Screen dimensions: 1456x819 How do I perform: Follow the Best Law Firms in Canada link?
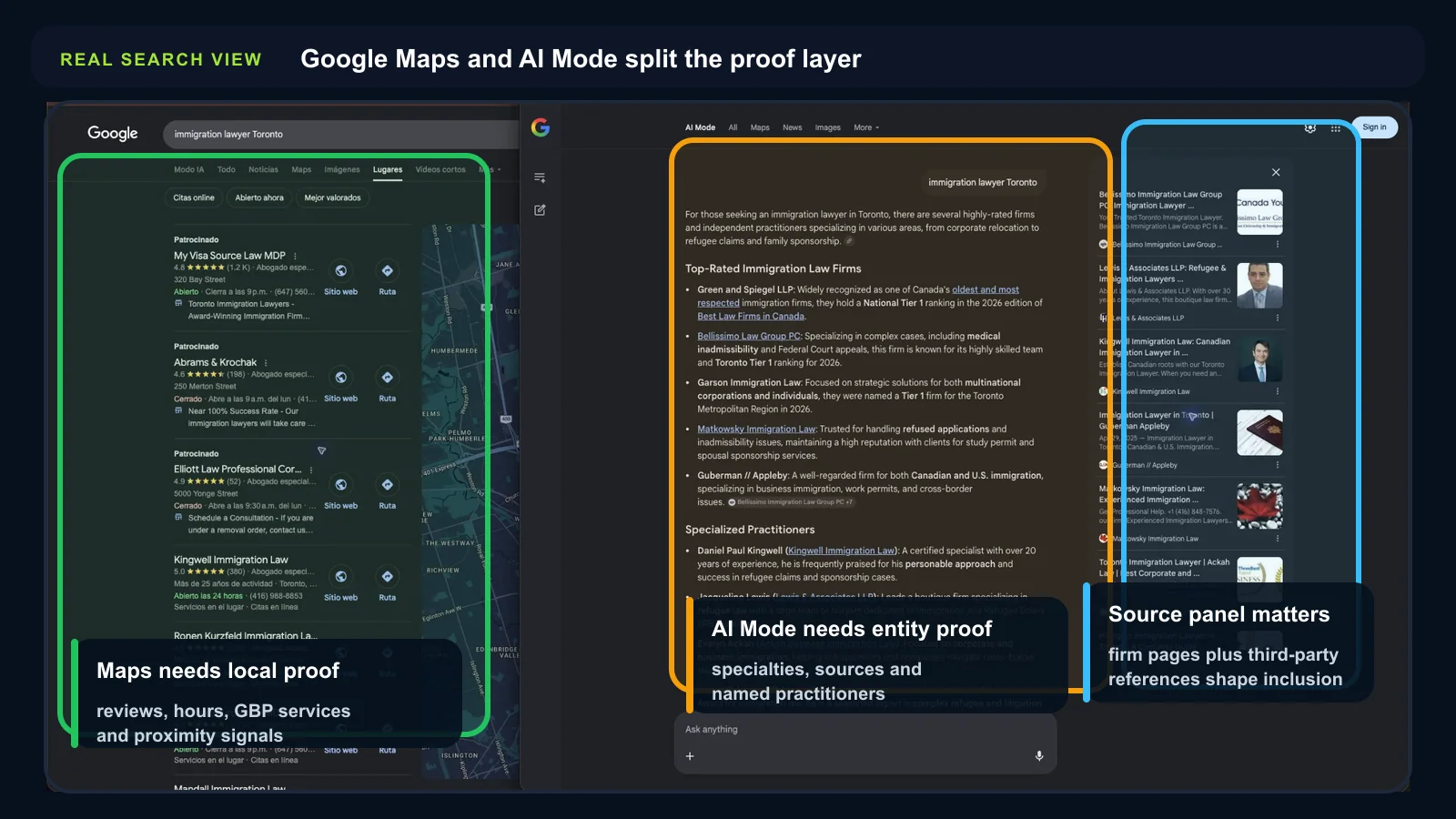tap(751, 317)
